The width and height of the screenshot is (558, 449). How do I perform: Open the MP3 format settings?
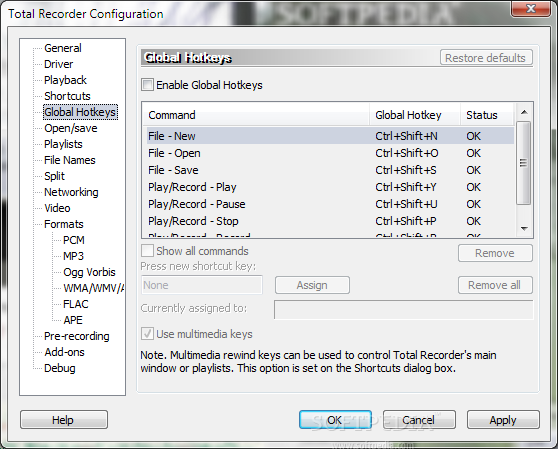pos(73,256)
